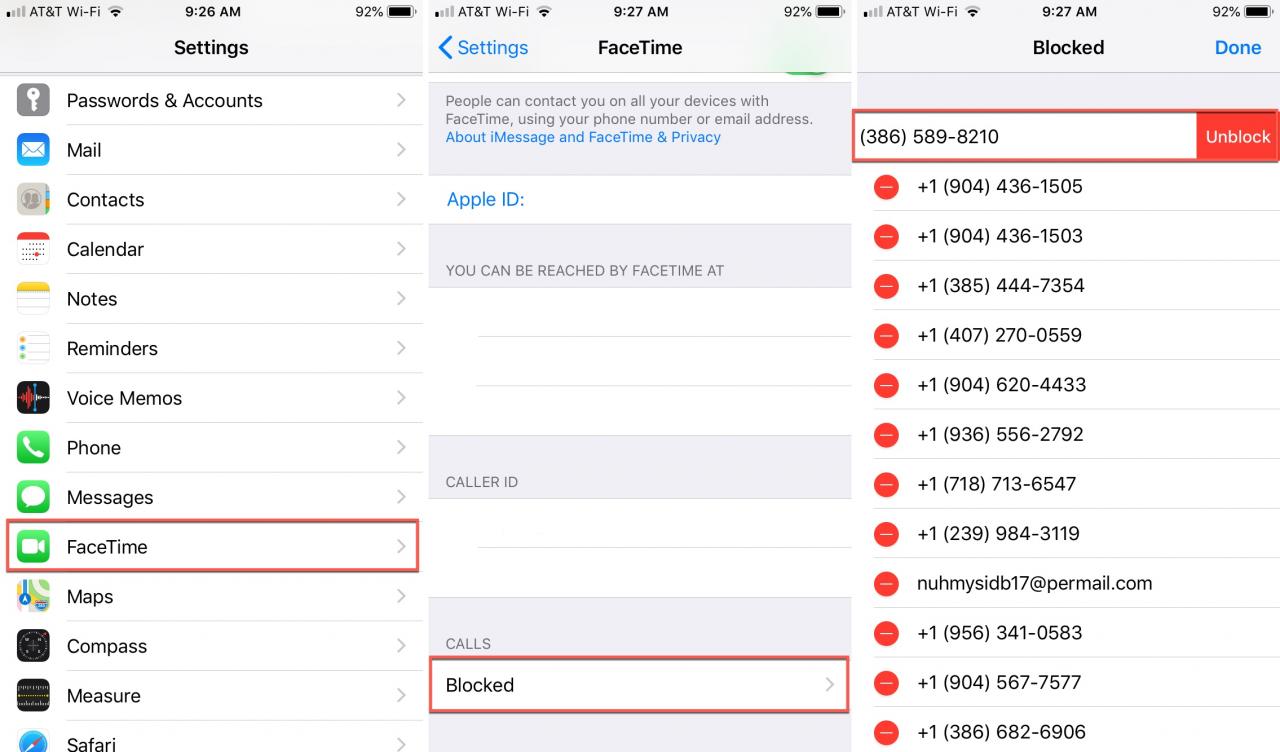1280x752 pixels.
Task: Open Blocked list via its chevron
Action: click(829, 685)
